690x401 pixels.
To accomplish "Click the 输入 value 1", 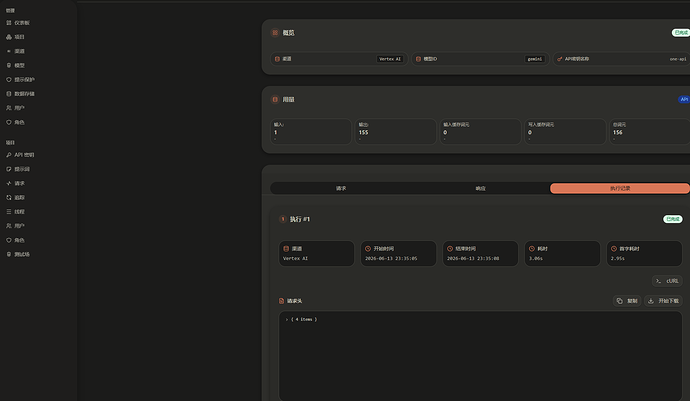I will click(275, 132).
